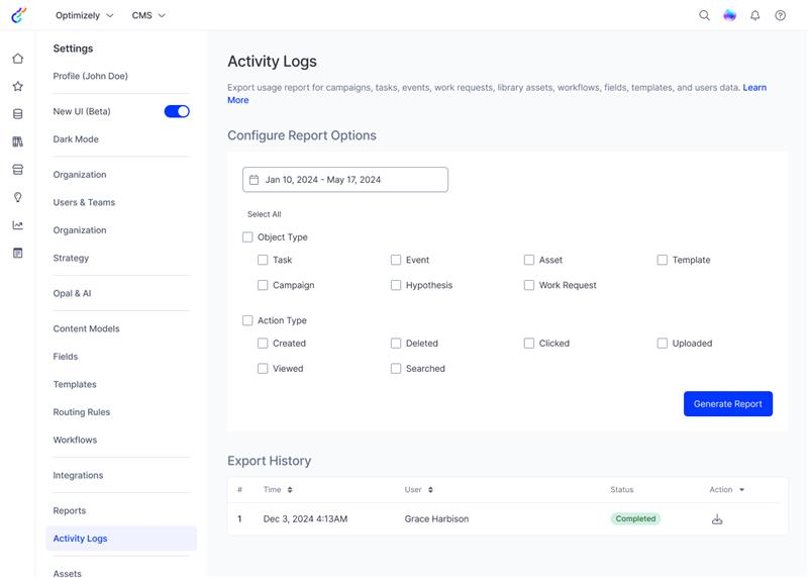Open the notifications bell icon

pyautogui.click(x=755, y=16)
